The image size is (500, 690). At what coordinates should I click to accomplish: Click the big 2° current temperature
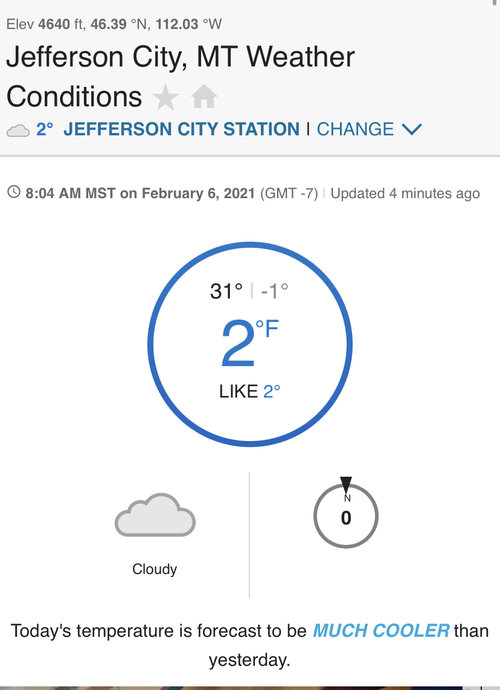238,344
